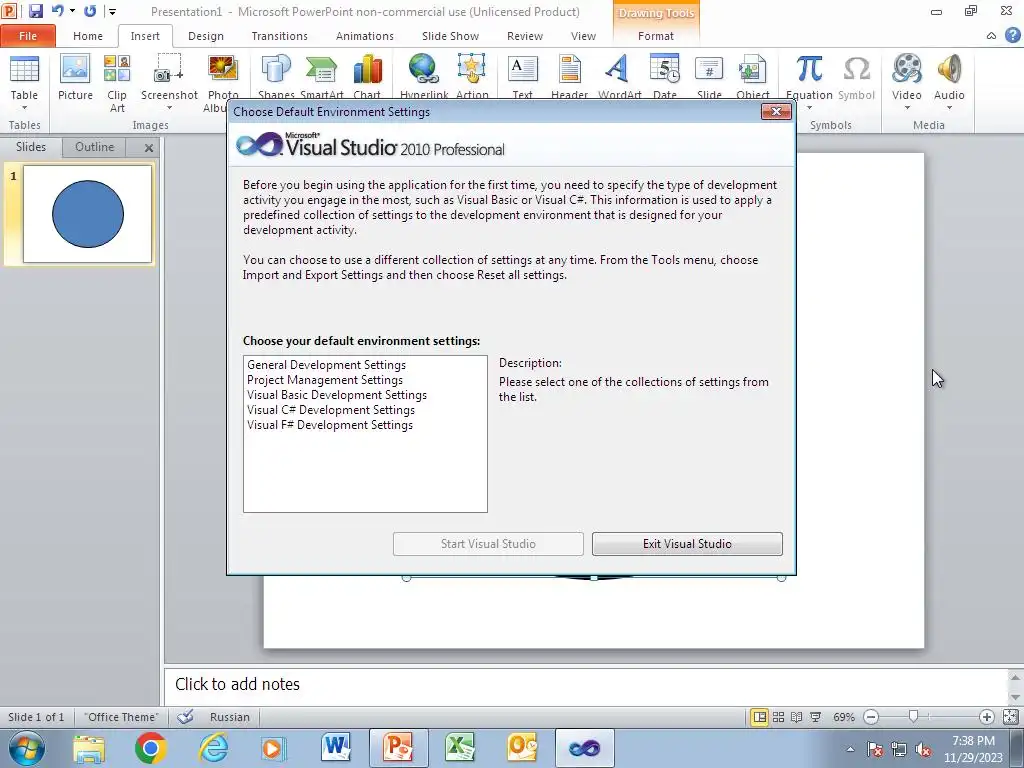Click the zoom slider handle
The width and height of the screenshot is (1024, 768).
914,717
